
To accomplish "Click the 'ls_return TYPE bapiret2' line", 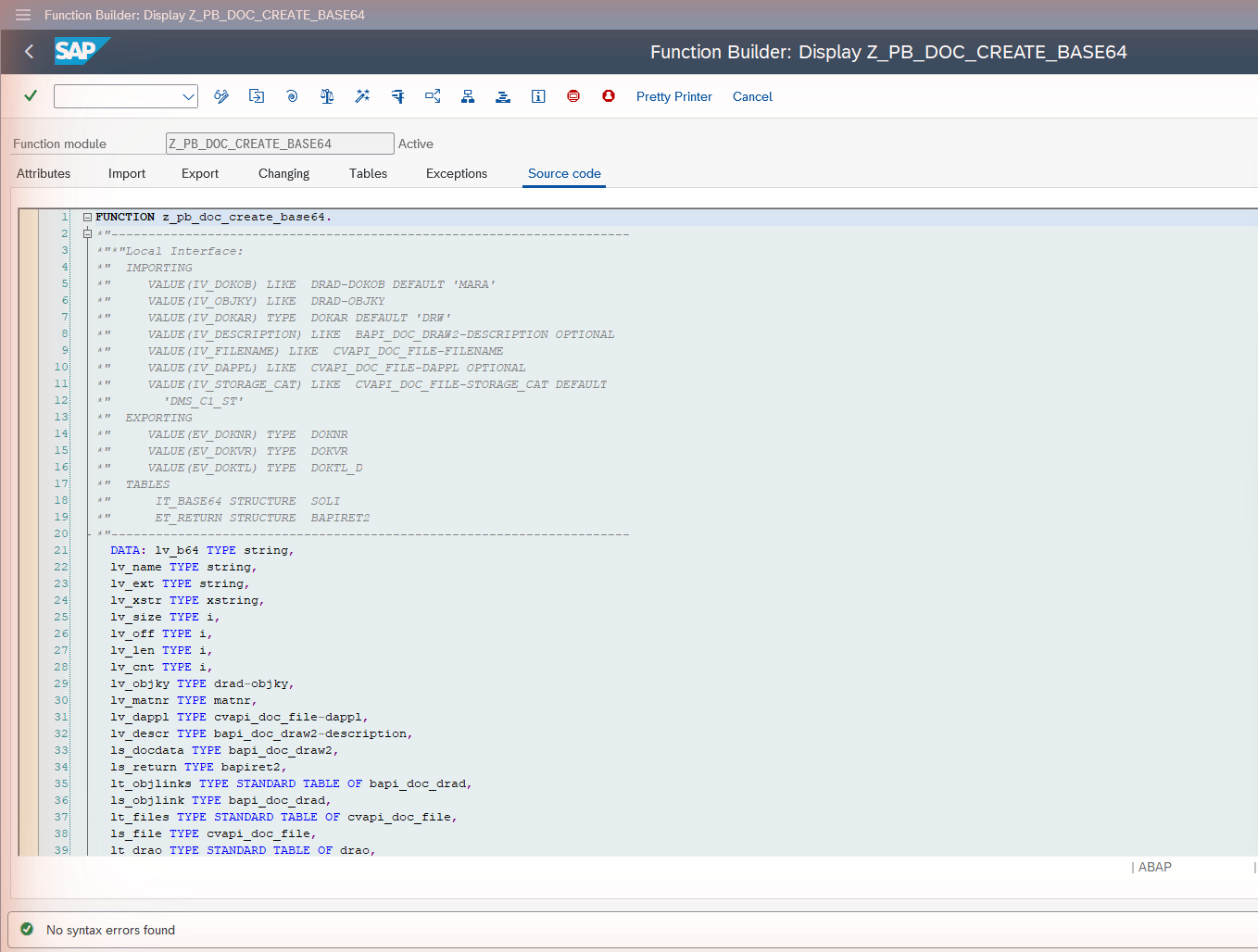I will tap(198, 767).
